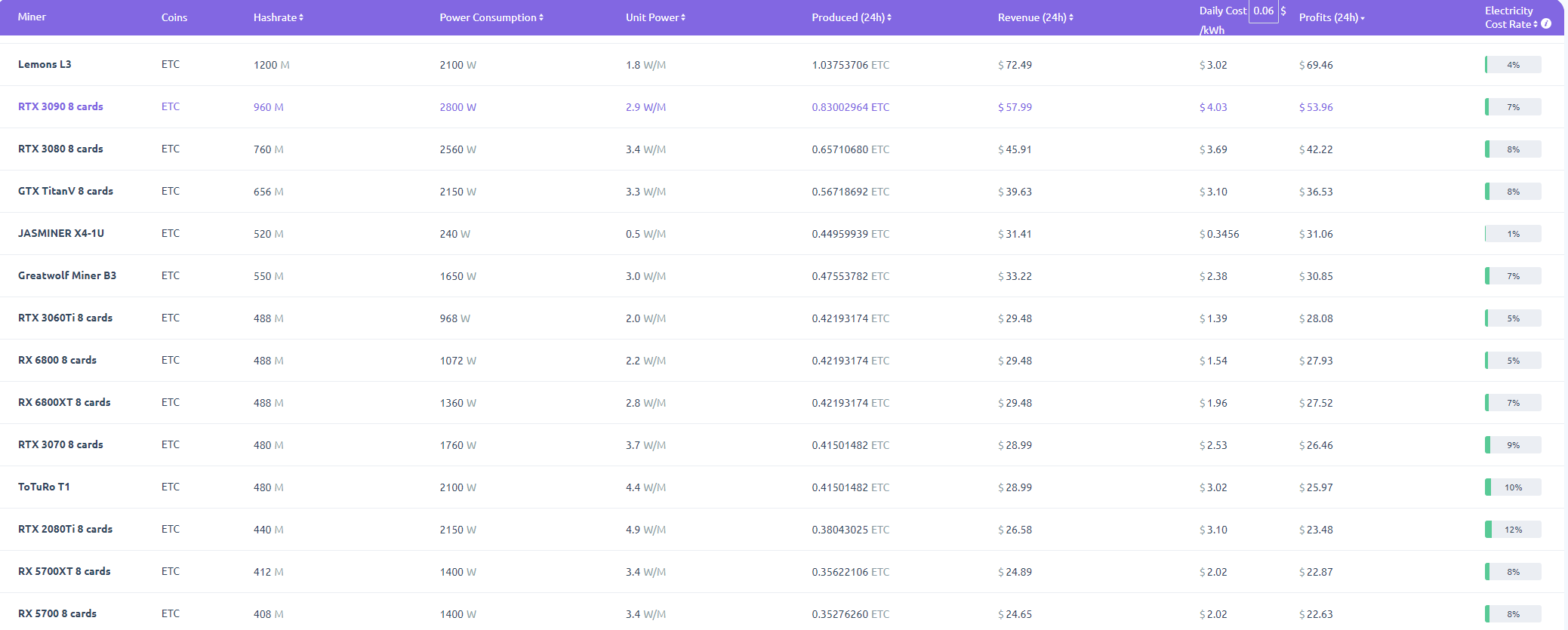Edit the Daily Cost kWh price field
This screenshot has height=630, width=1568.
click(x=1263, y=11)
